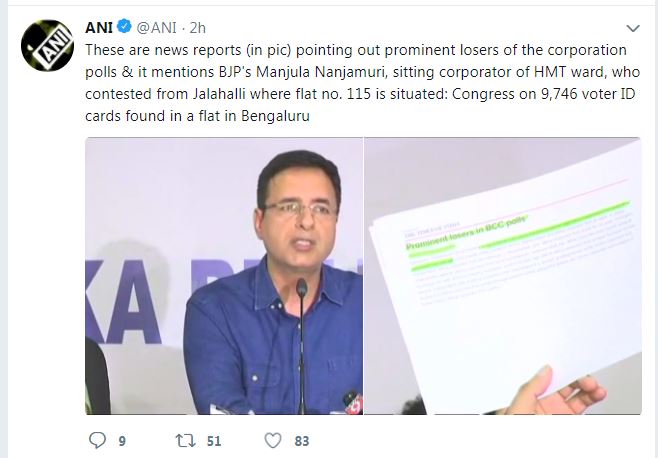Viewport: 658px width, 458px height.
Task: Click the blue verified badge
Action: coord(124,27)
